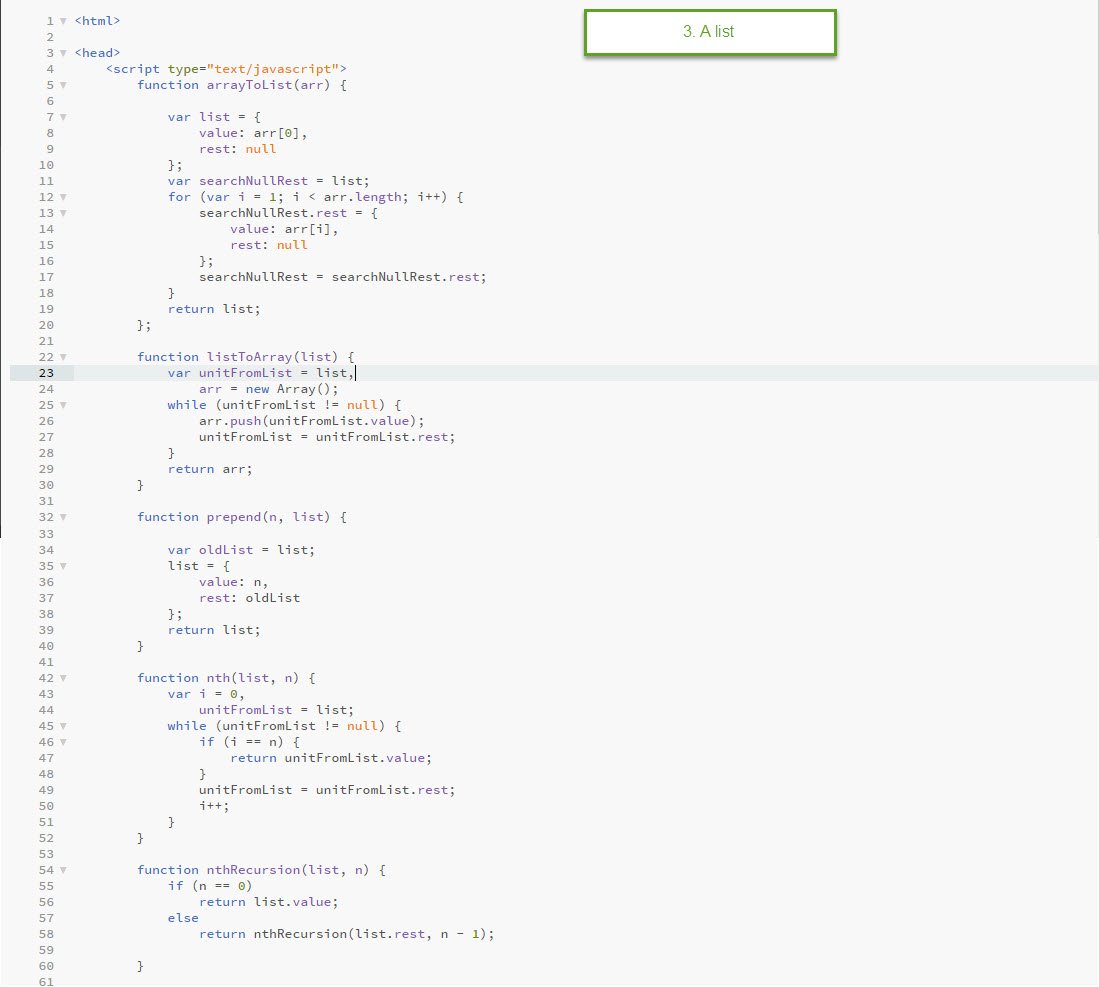1099x987 pixels.
Task: Collapse the head tag fold on line 3
Action: pos(63,53)
